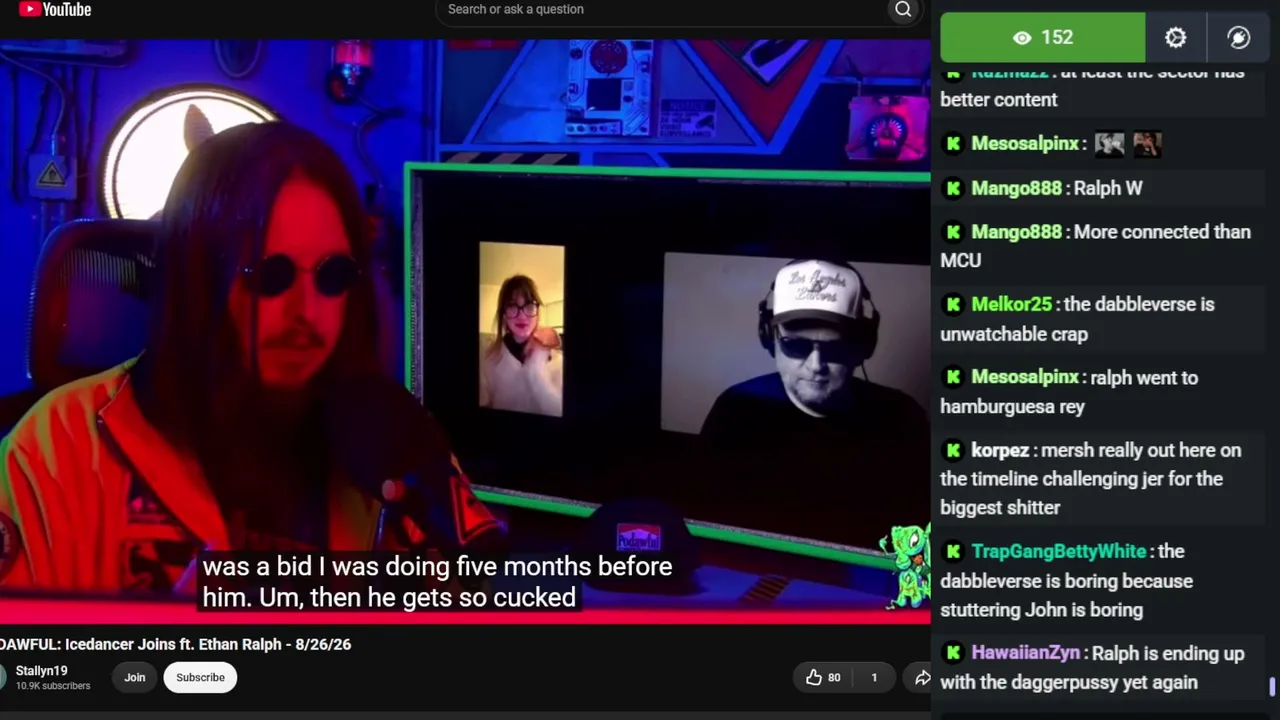Click the first emote in Mesosalpinx's message
Screen dimensions: 1280x720
click(1109, 144)
